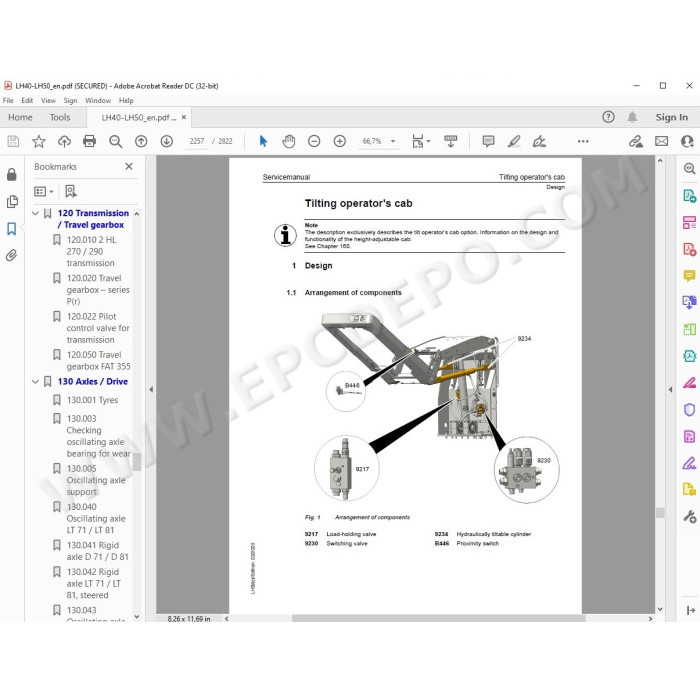Collapse the right tools pane arrow
The image size is (700, 700).
(670, 389)
